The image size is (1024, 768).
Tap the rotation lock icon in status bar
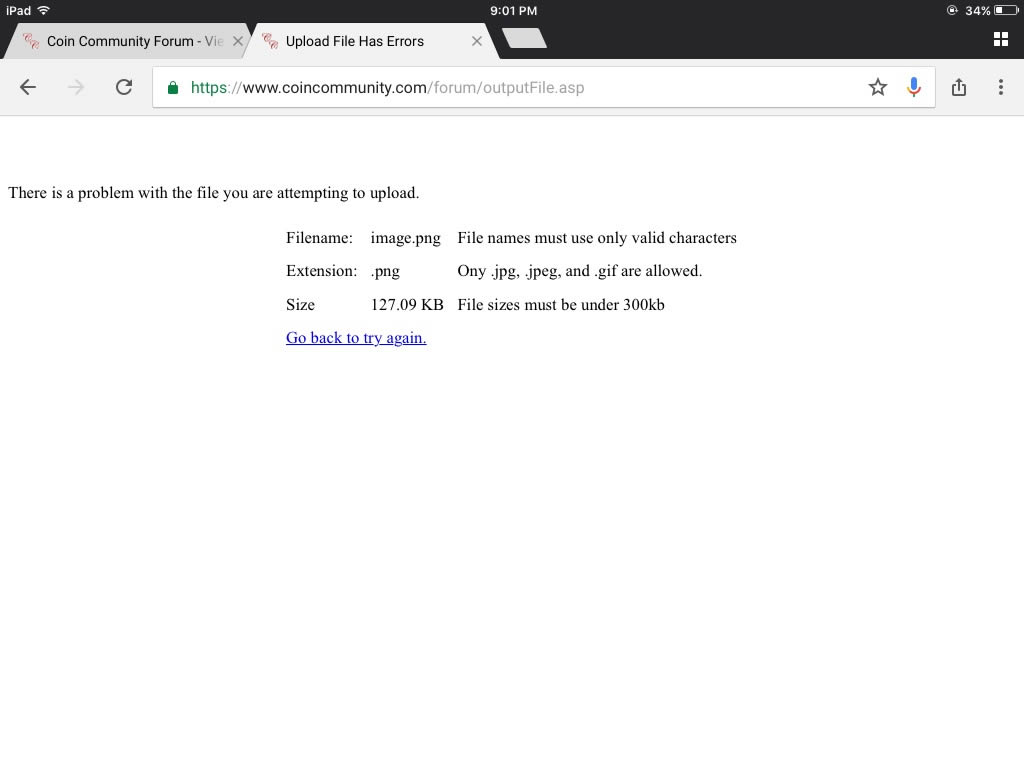(952, 10)
